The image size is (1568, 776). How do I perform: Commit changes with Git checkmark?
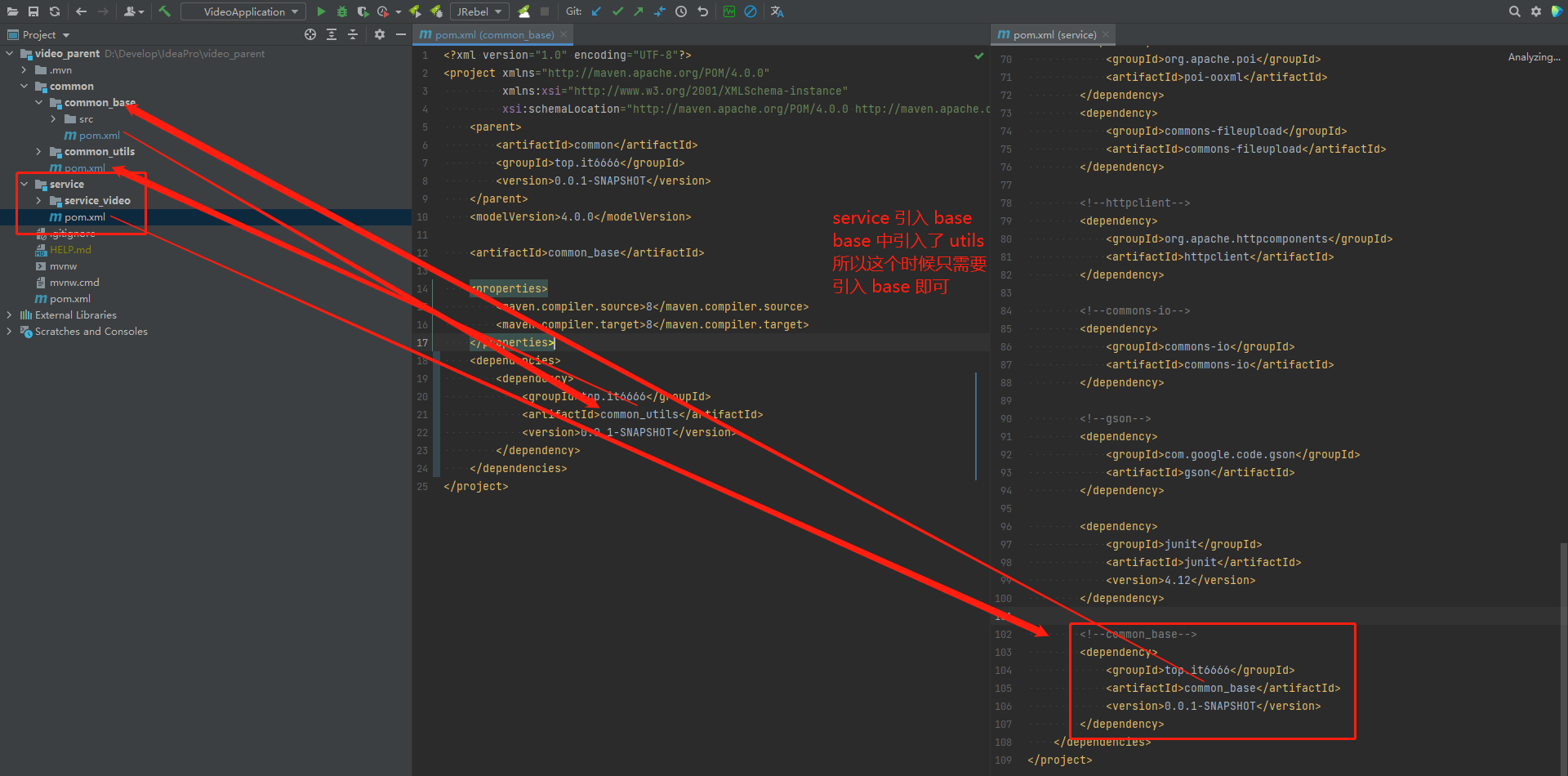pos(617,11)
